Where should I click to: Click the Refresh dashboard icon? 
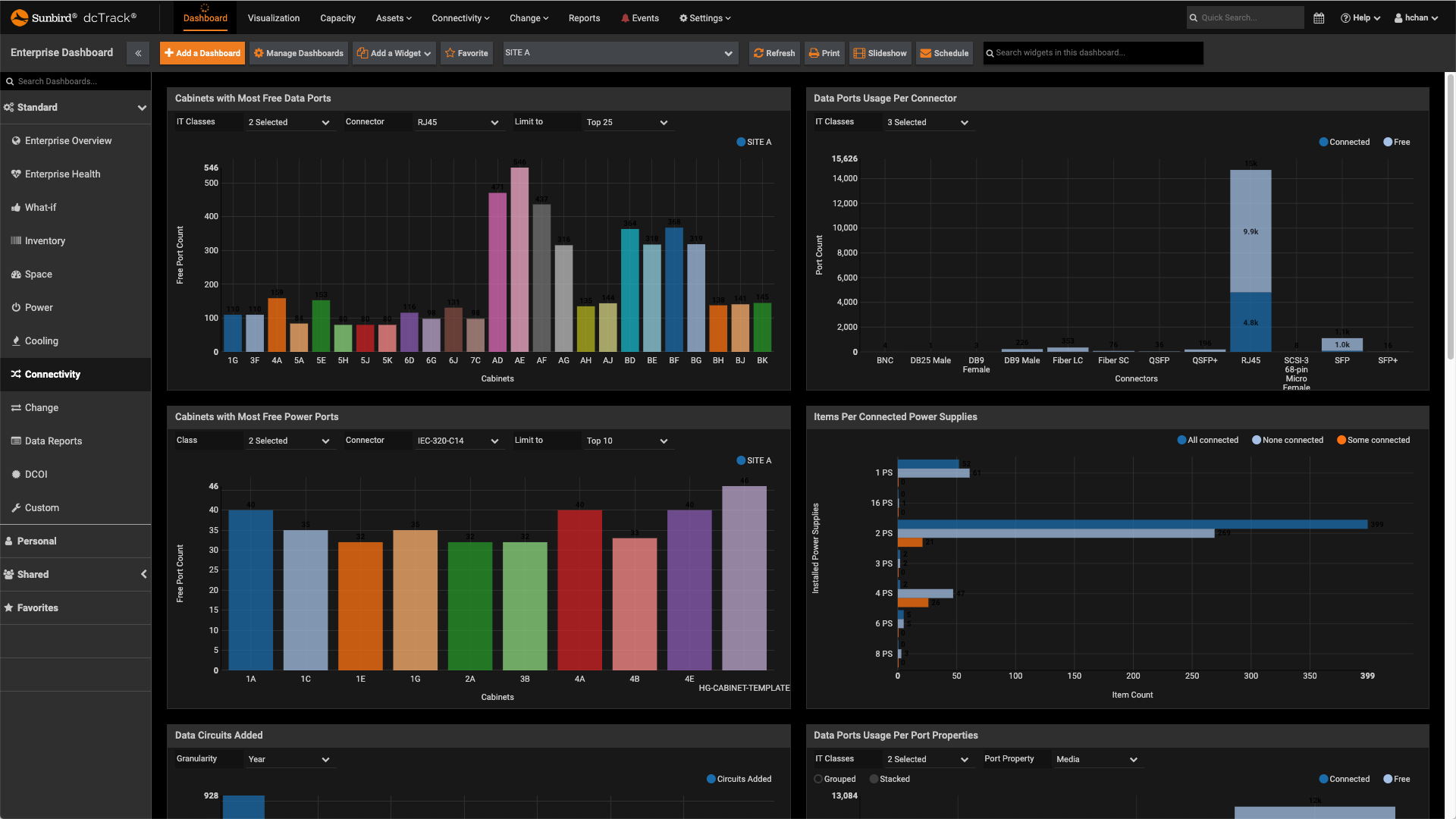[x=775, y=53]
